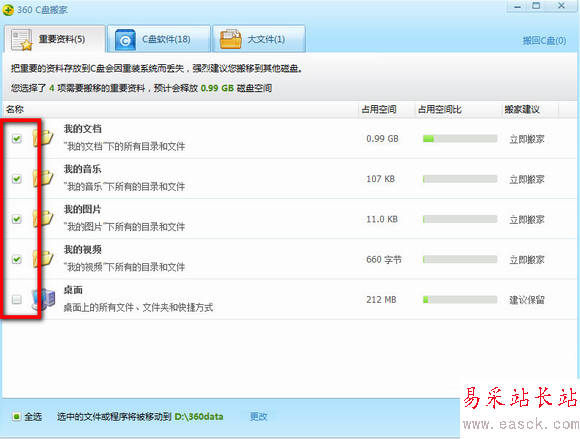Viewport: 580px width, 439px height.
Task: Select the 我的图片 row title
Action: coord(82,209)
